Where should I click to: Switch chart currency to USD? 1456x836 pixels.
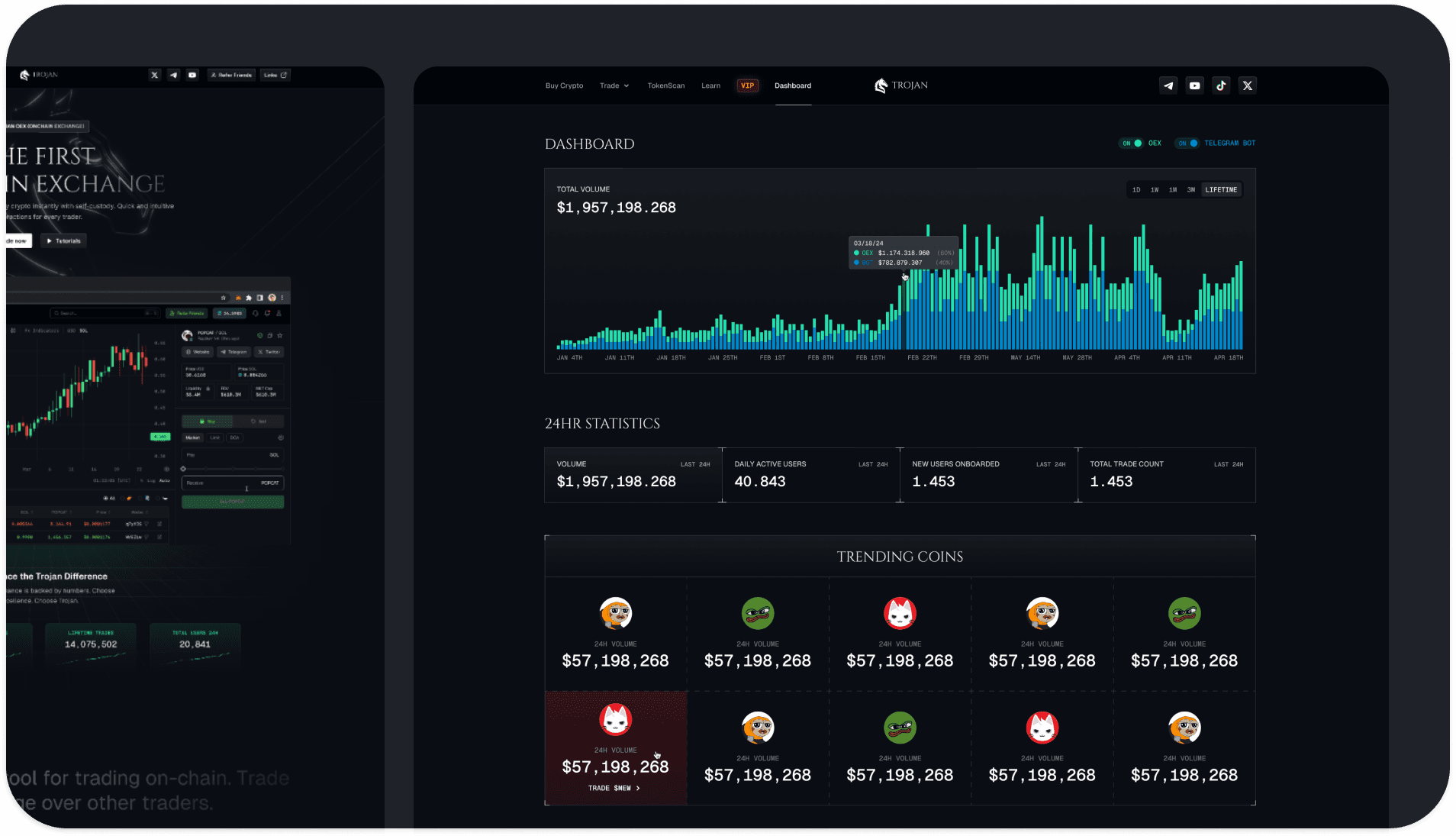tap(71, 331)
